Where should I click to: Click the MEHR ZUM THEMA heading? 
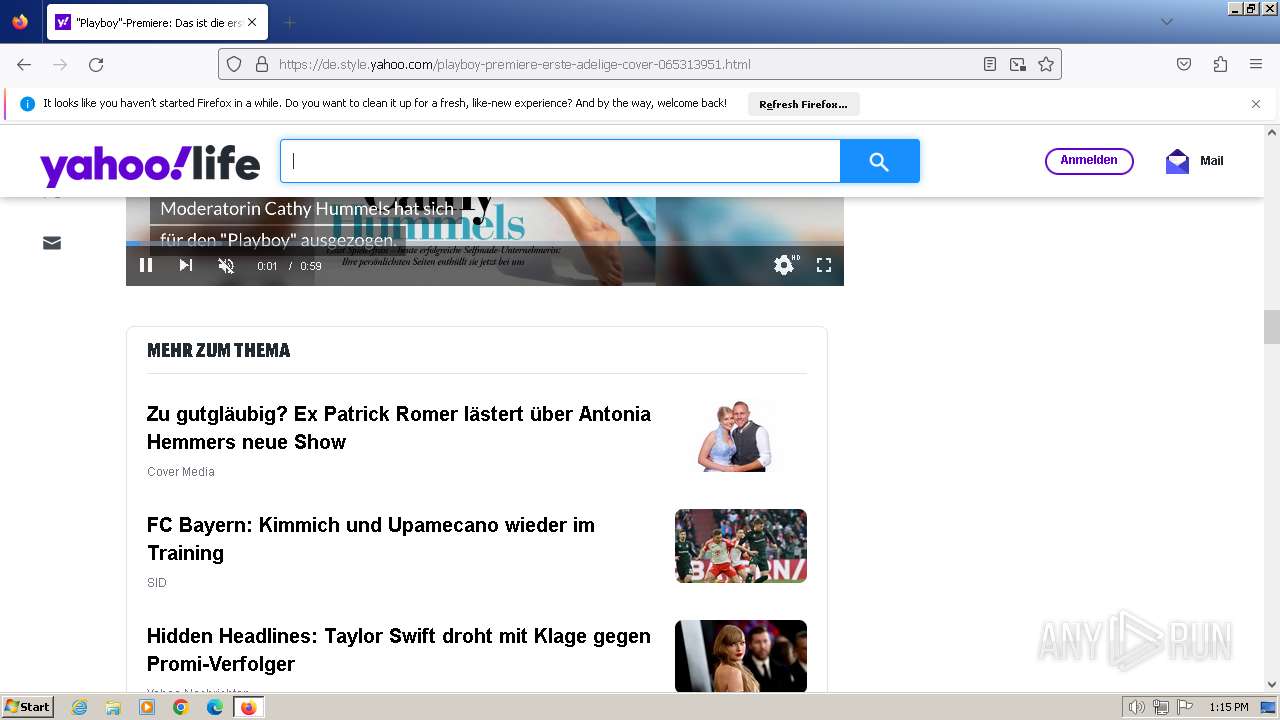tap(219, 350)
